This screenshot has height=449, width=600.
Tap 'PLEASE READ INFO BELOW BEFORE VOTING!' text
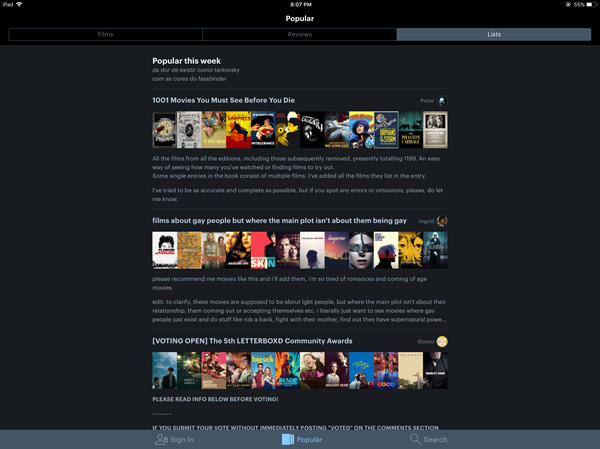point(215,399)
